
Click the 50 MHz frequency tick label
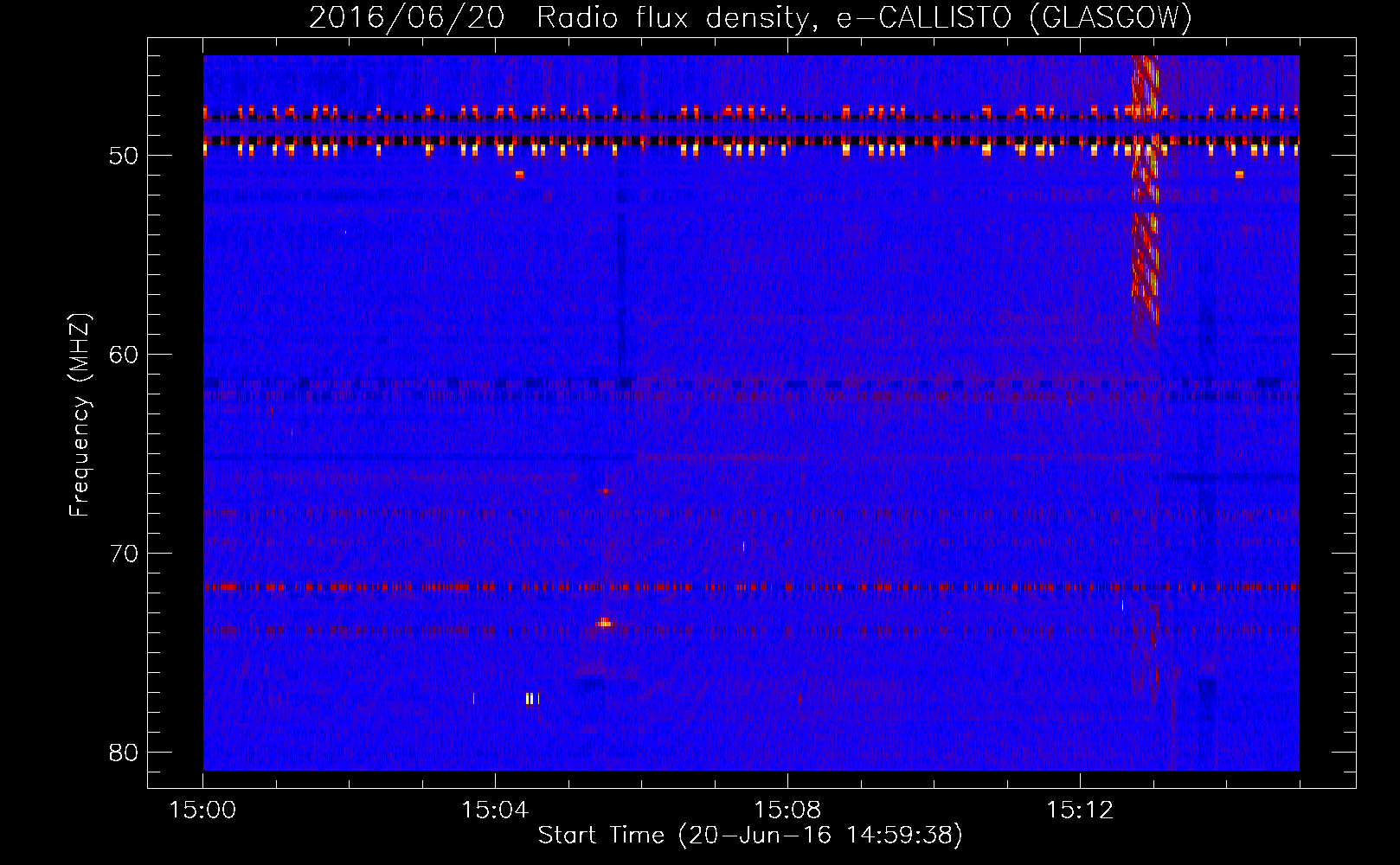tap(125, 156)
